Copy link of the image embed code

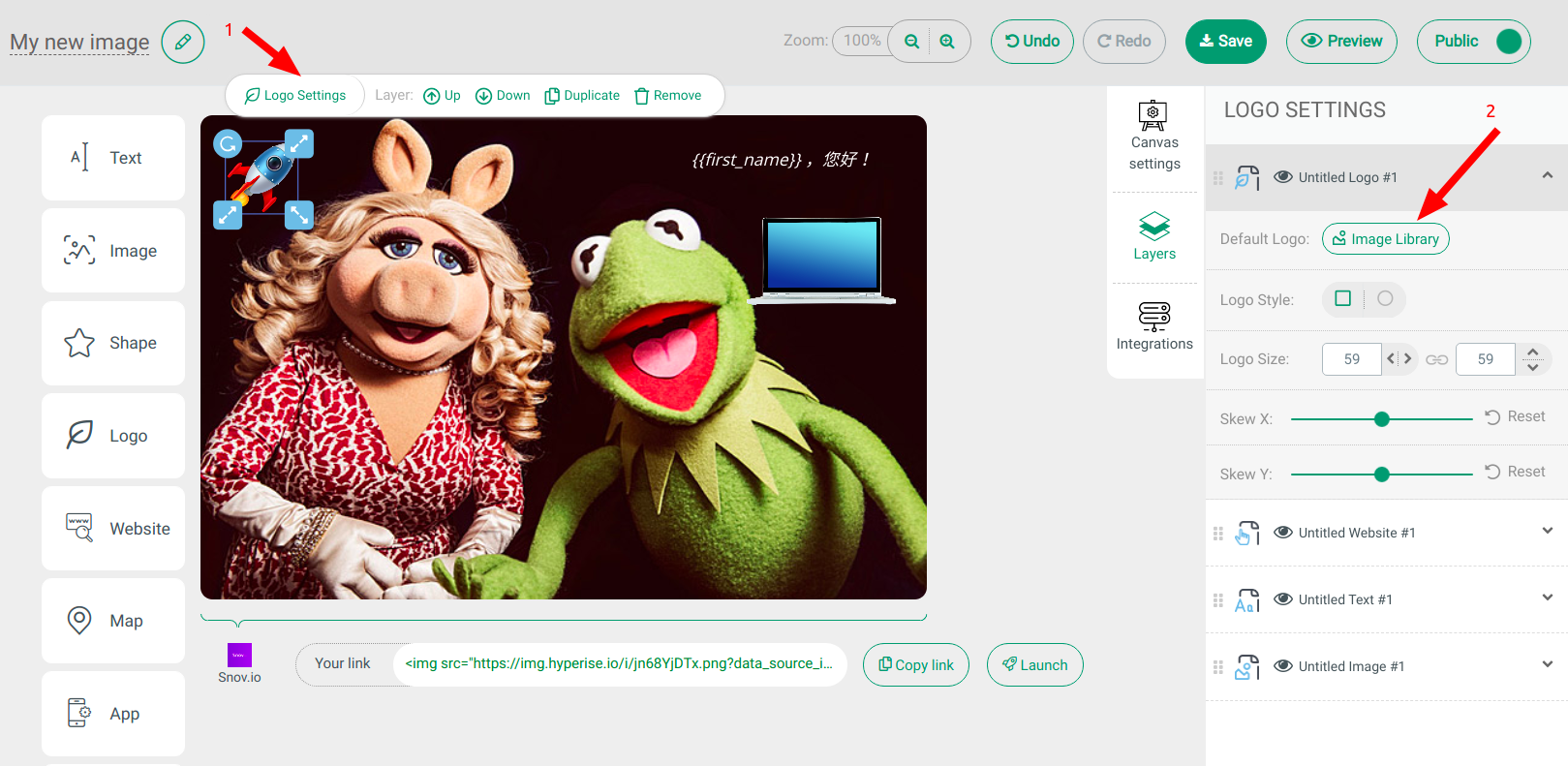(x=916, y=665)
